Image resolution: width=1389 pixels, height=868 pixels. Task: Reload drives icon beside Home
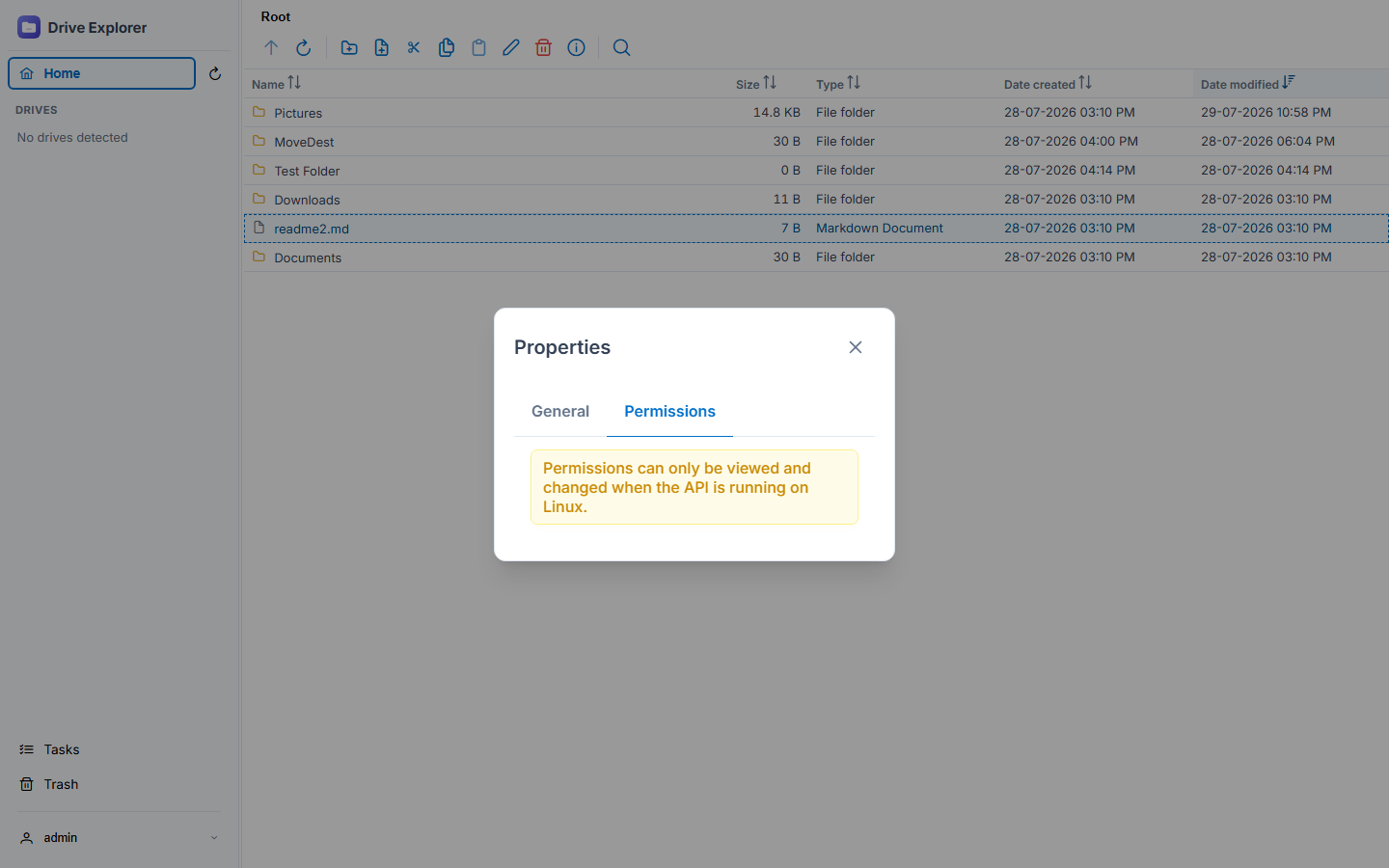(x=215, y=73)
